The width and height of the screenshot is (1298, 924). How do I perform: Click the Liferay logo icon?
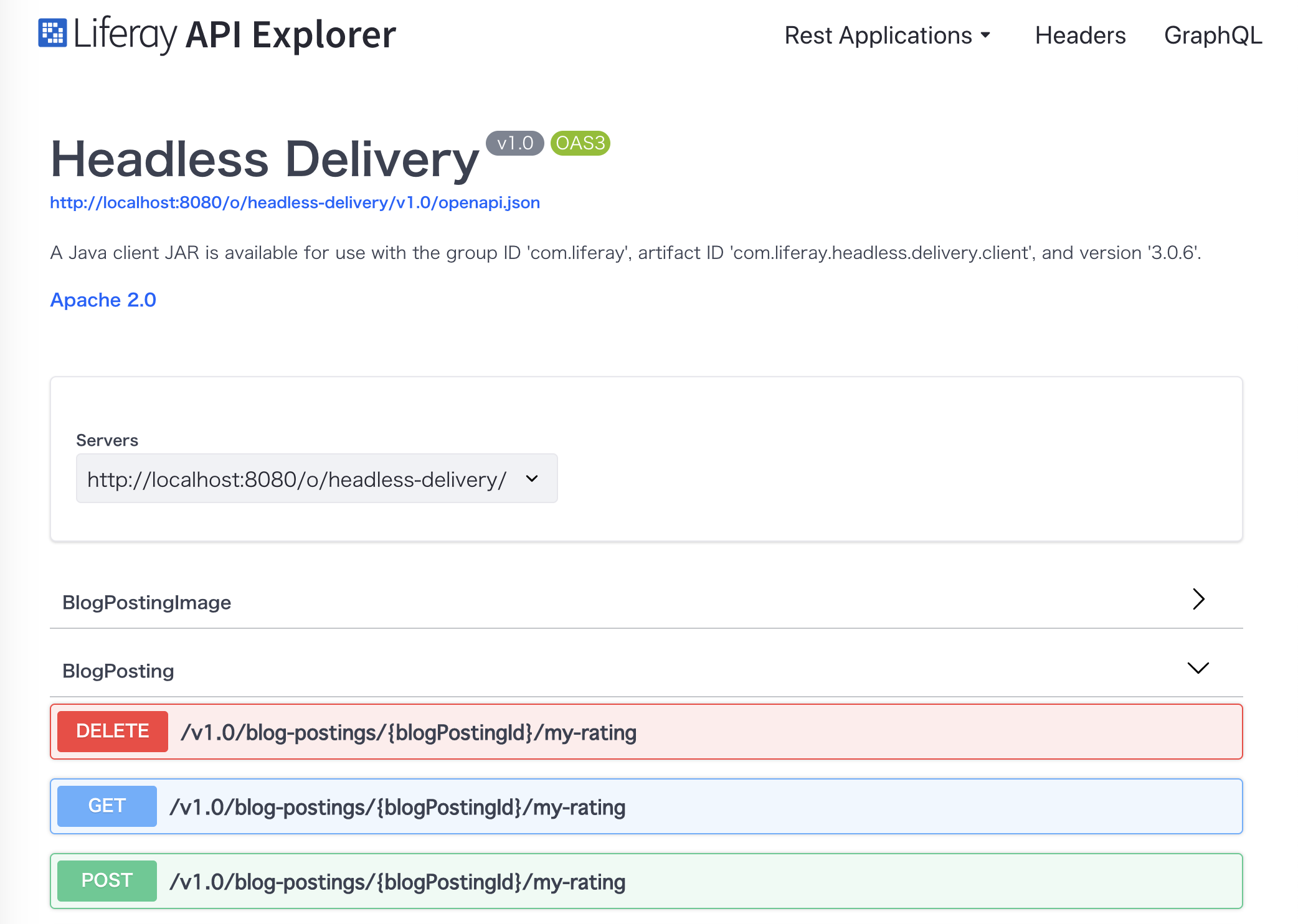pyautogui.click(x=52, y=33)
